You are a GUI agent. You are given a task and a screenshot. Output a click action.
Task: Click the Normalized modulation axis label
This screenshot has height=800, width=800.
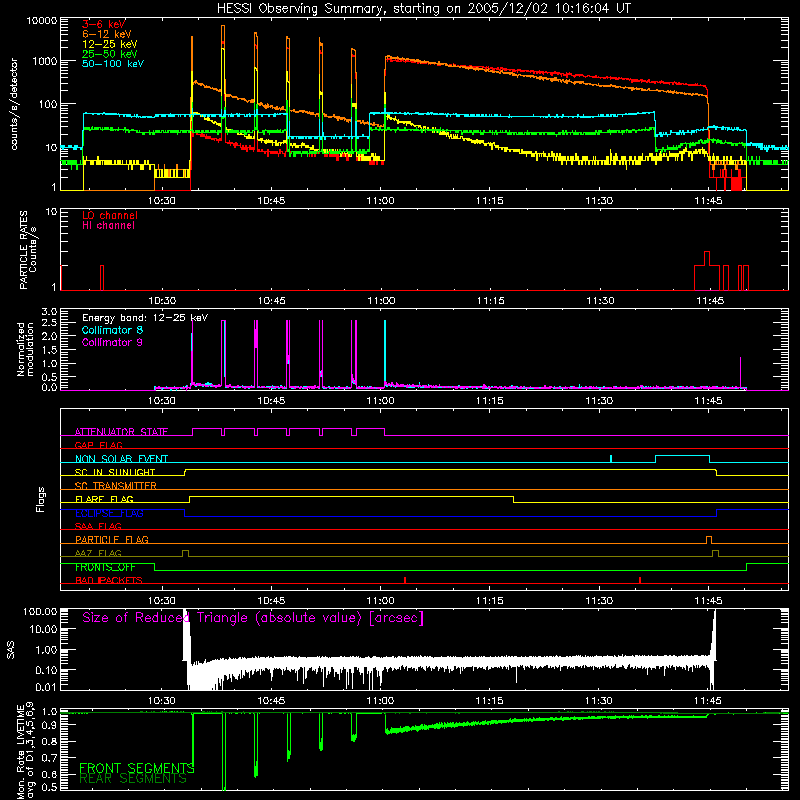[x=26, y=349]
